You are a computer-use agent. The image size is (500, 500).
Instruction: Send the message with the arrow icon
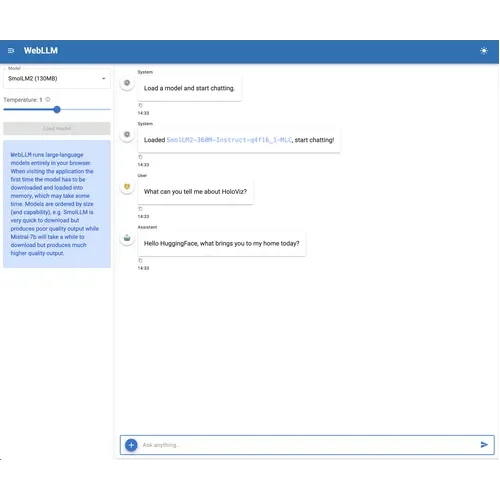[484, 445]
